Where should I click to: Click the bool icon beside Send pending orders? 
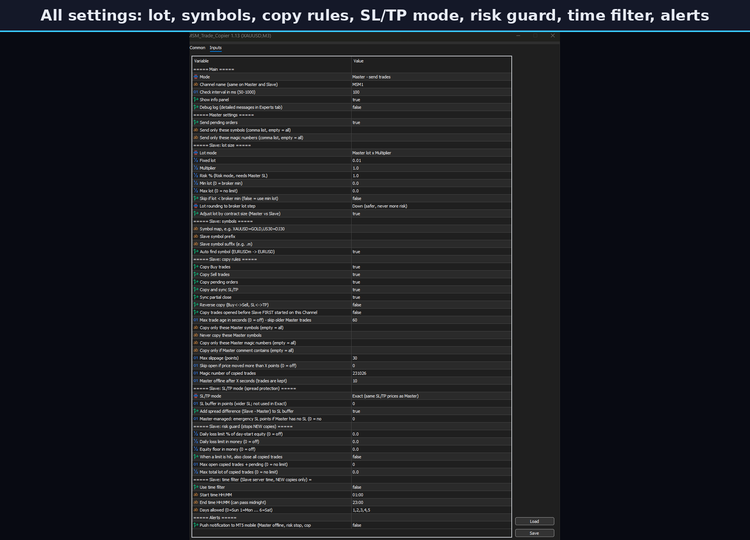click(x=196, y=122)
